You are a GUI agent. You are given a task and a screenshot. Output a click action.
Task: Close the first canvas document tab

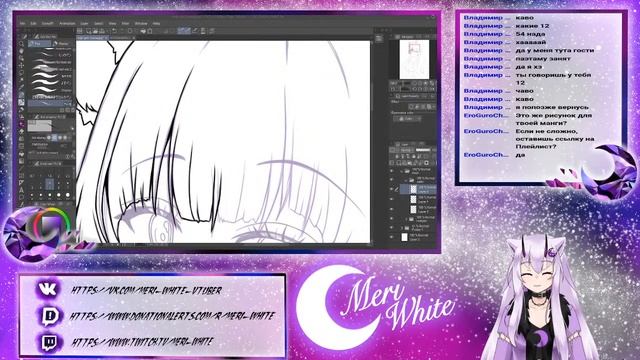coord(106,38)
